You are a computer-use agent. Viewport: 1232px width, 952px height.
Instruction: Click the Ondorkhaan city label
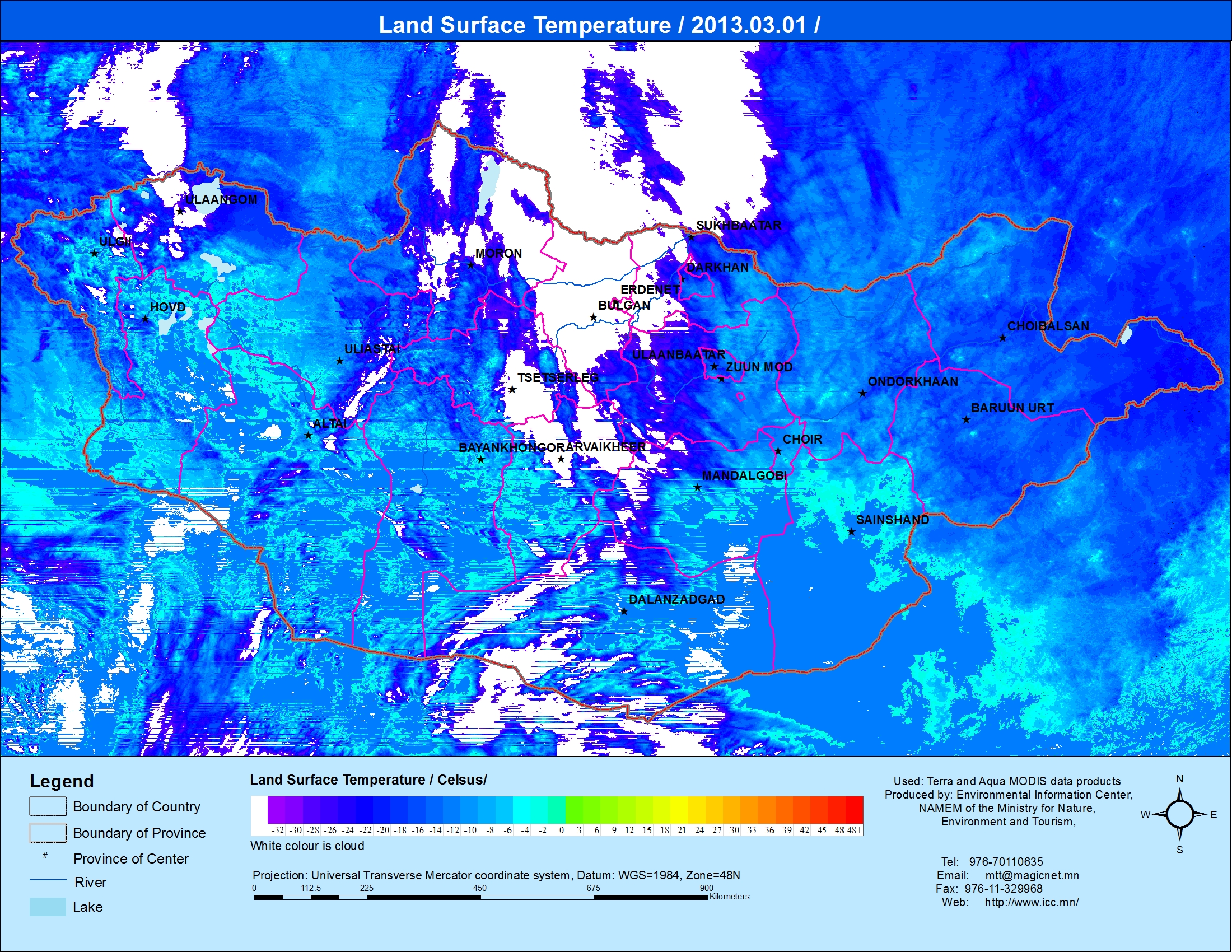(x=912, y=382)
